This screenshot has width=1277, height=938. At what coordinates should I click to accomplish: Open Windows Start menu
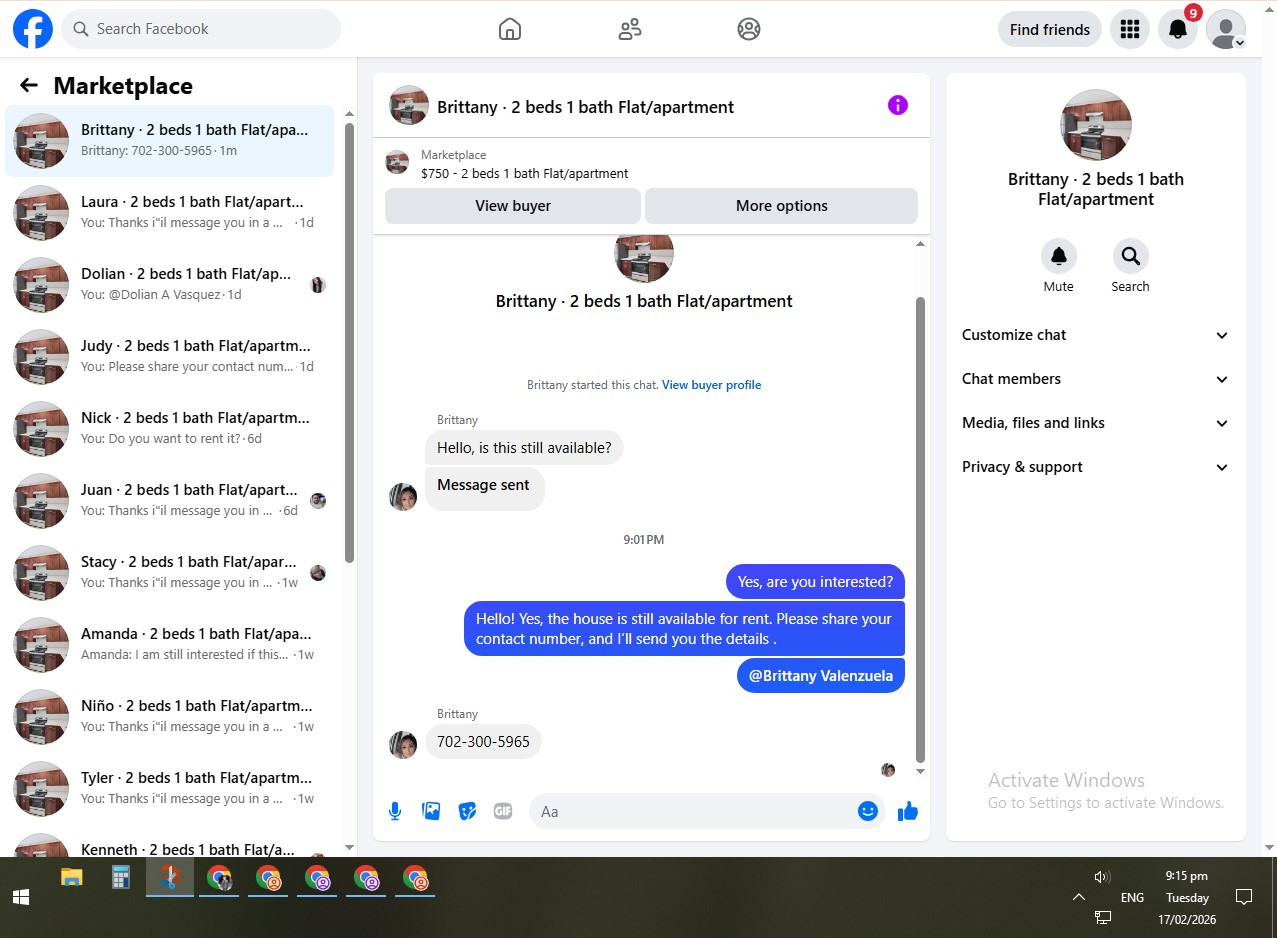point(21,897)
